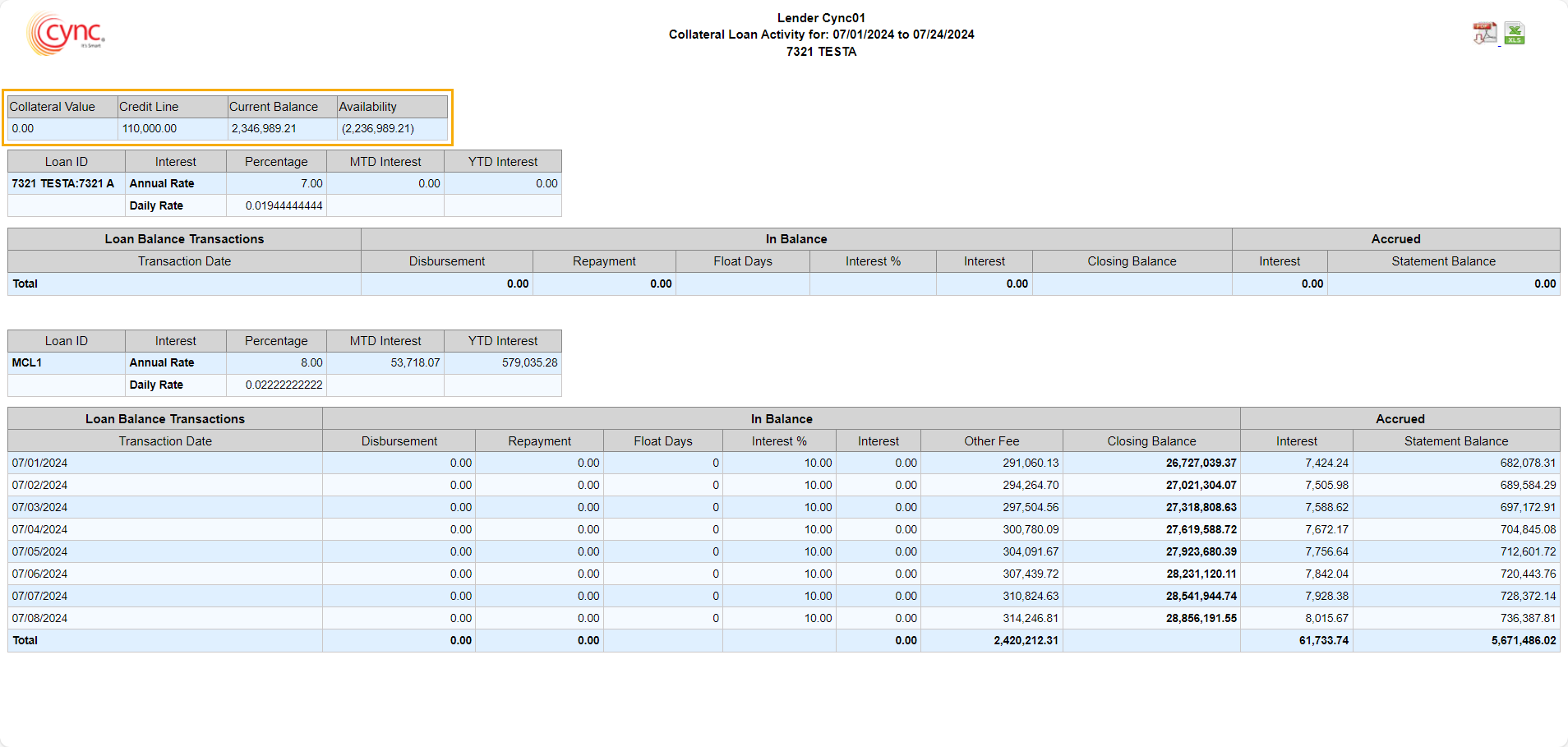
Task: Select the 07/08/2024 transaction date row
Action: pos(40,619)
